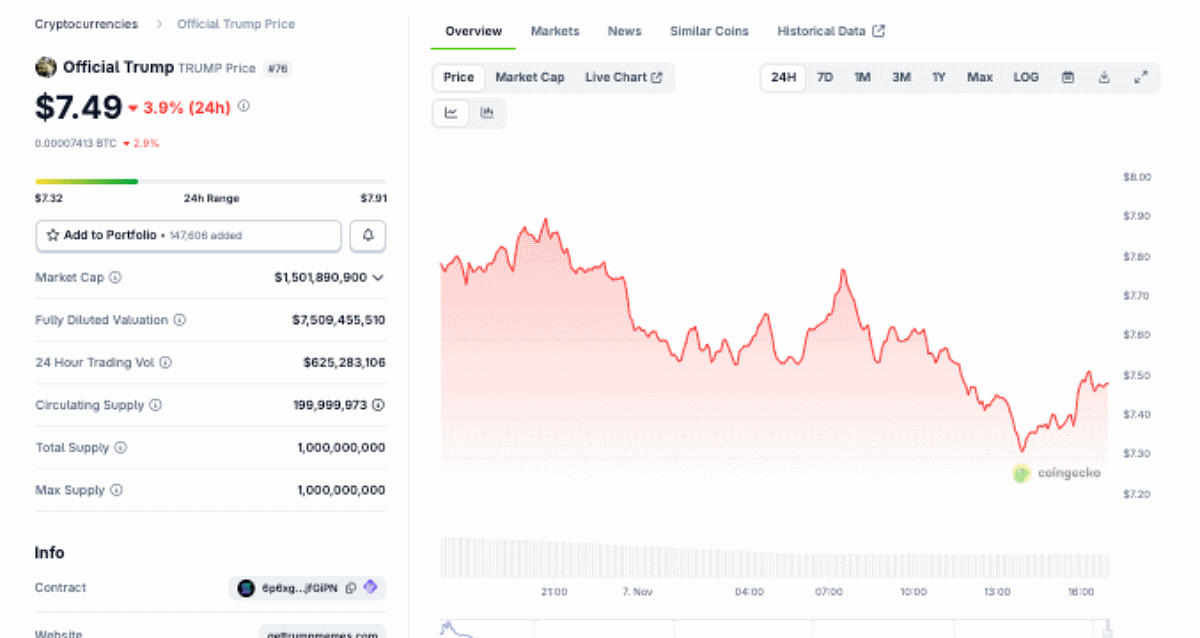The image size is (1200, 638).
Task: Expand the Market Cap value chevron
Action: (x=378, y=278)
